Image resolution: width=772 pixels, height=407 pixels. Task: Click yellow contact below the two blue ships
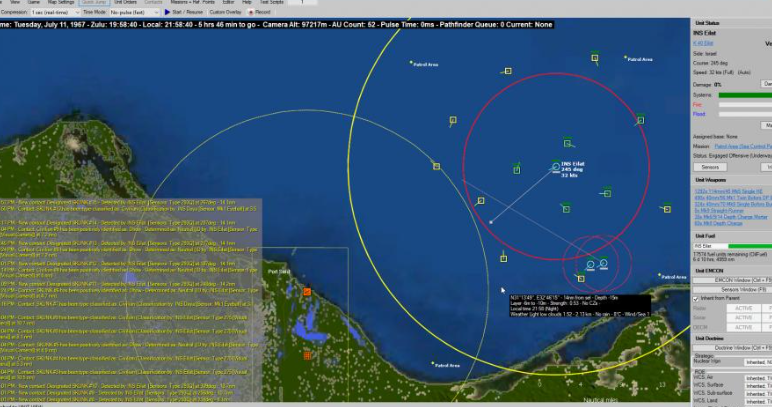coord(581,279)
